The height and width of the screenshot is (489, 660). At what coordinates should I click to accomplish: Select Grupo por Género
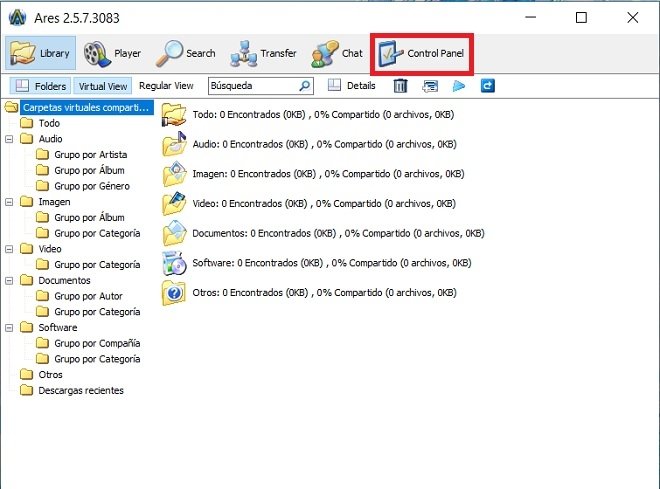pos(92,186)
